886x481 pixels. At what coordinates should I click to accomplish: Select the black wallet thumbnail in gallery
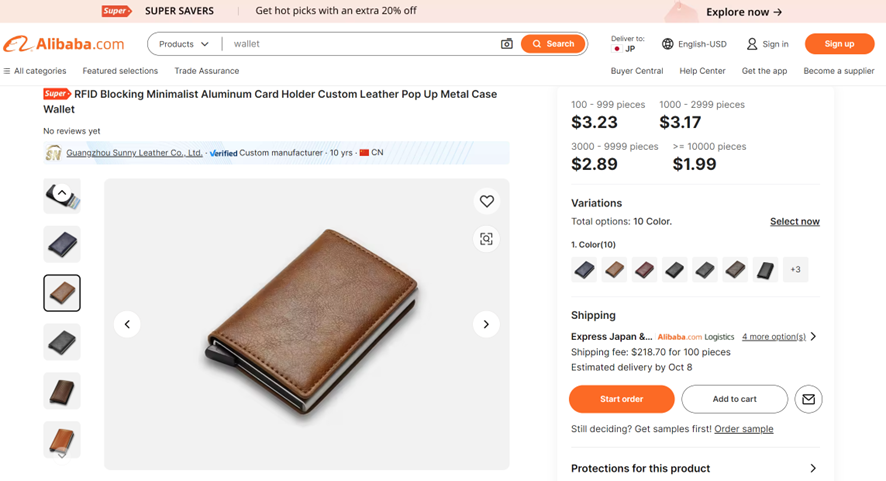tap(62, 342)
